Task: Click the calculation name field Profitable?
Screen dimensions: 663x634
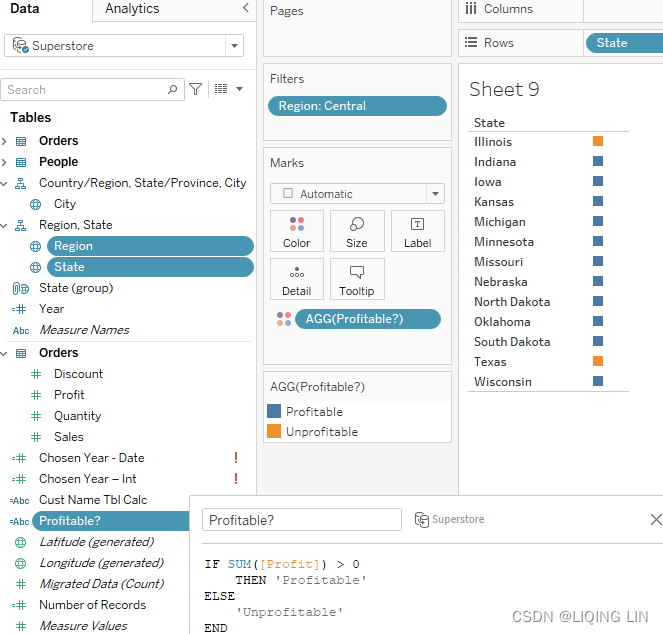Action: coord(301,520)
